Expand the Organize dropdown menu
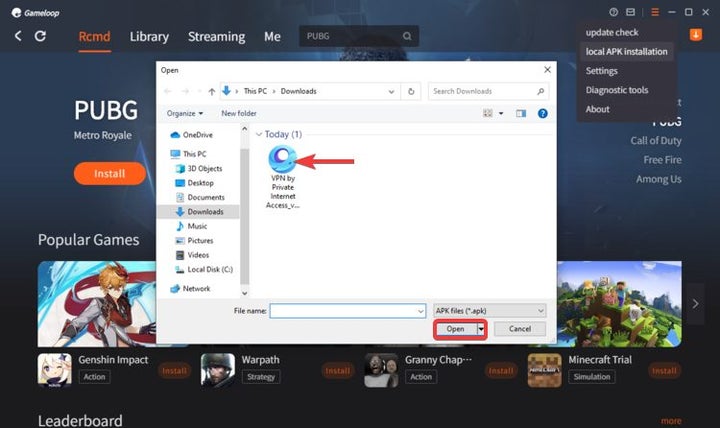 tap(185, 113)
